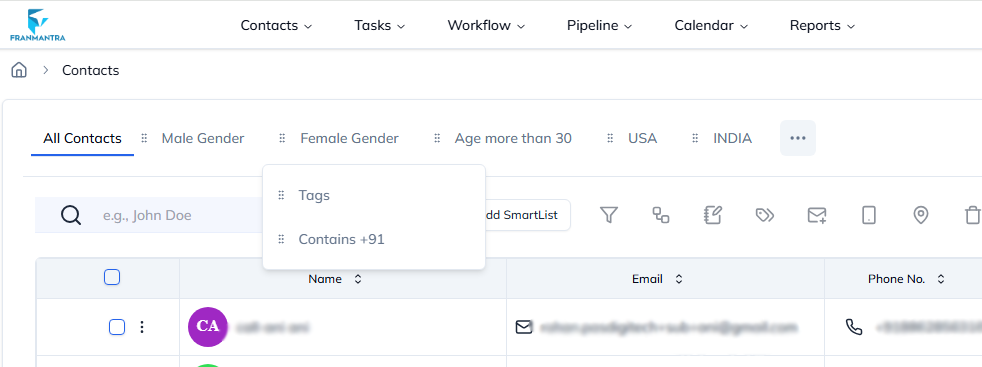982x367 pixels.
Task: Check the CA contact row checkbox
Action: pyautogui.click(x=117, y=327)
